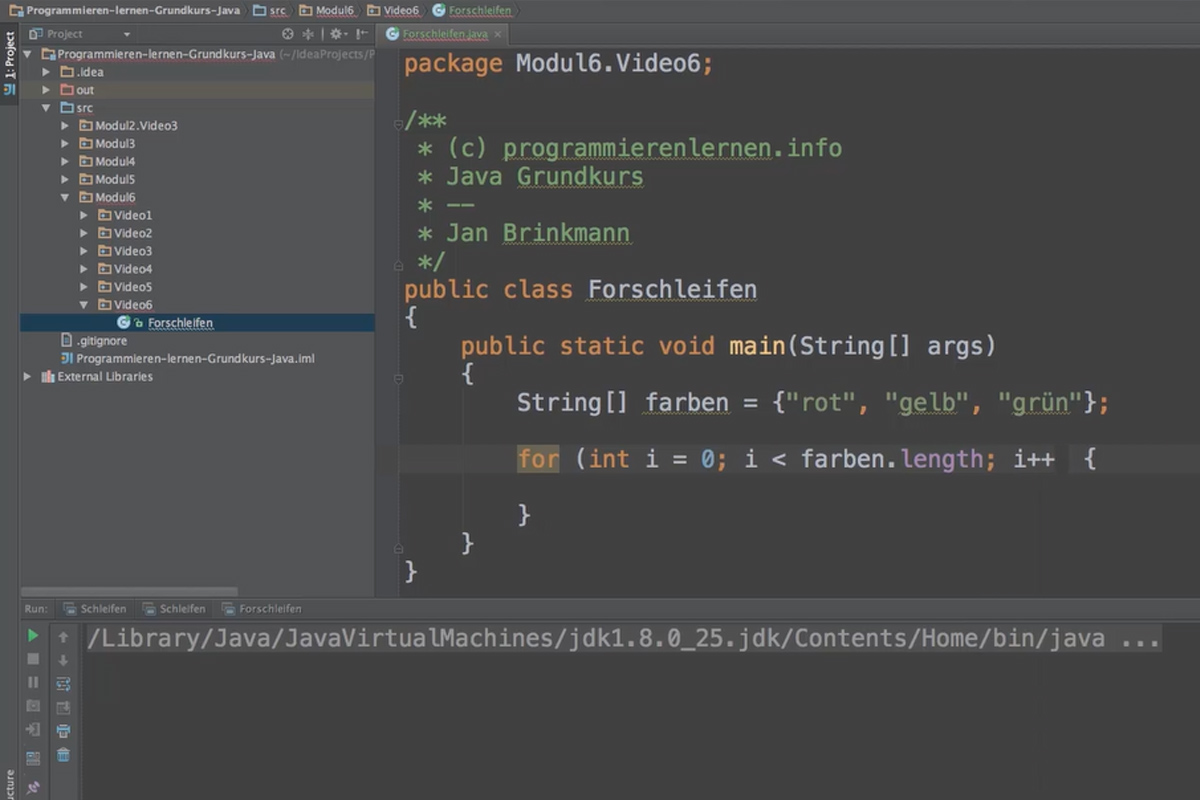
Task: Click the Down stack trace arrow
Action: point(63,660)
